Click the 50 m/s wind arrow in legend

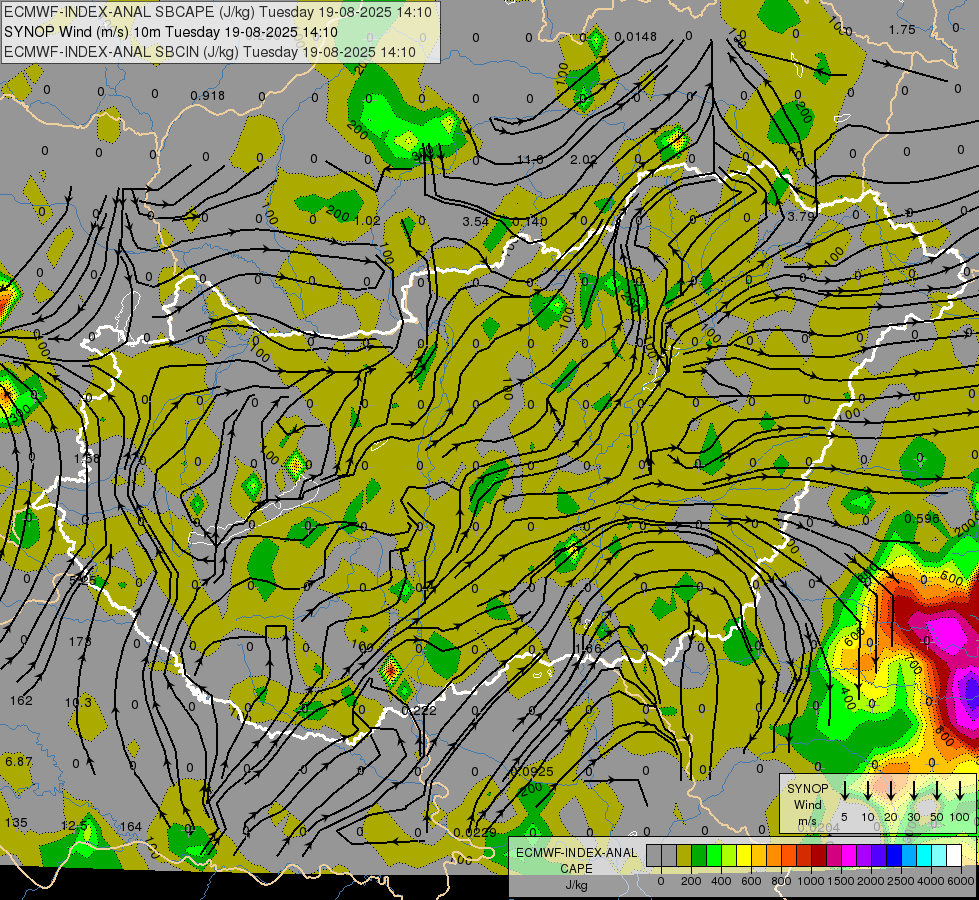click(x=937, y=791)
